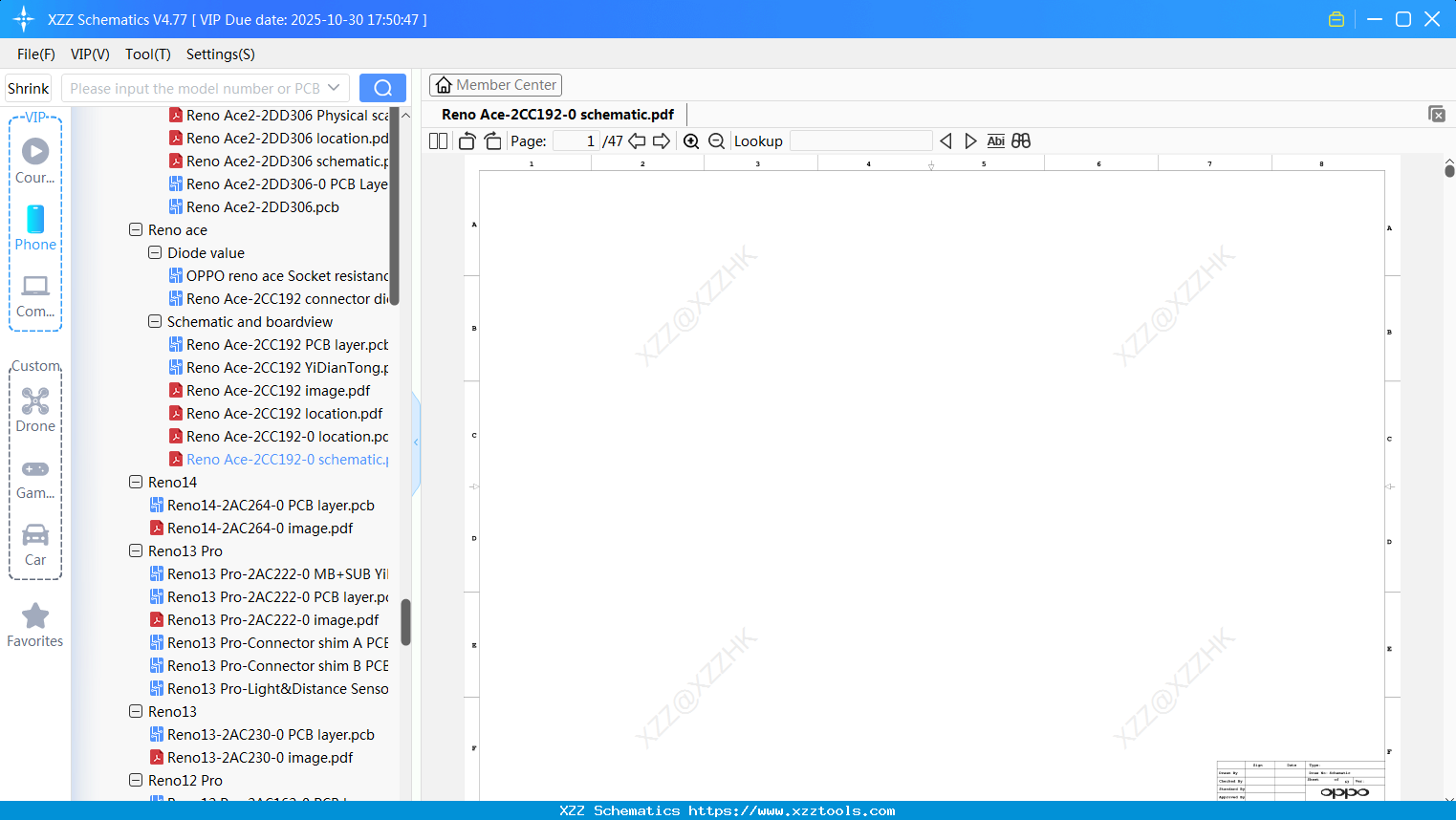Click the Lookup text field
The image size is (1456, 820).
tap(861, 141)
